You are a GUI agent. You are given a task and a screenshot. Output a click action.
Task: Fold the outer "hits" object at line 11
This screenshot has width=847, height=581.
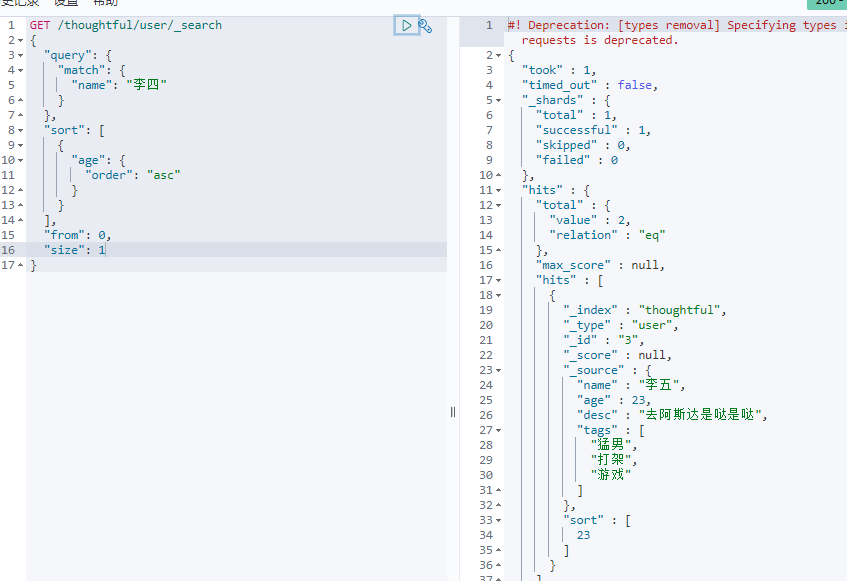[499, 190]
